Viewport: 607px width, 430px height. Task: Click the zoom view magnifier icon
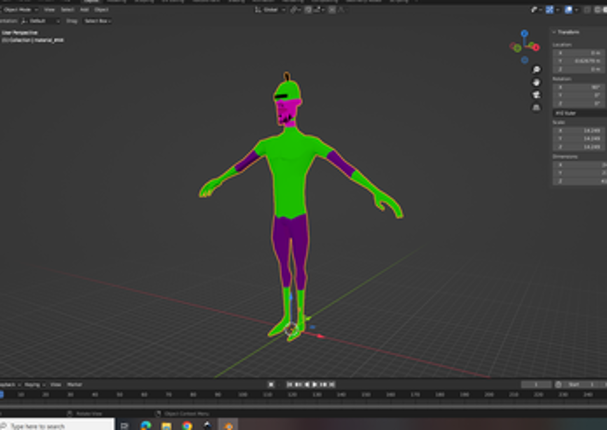click(x=536, y=70)
